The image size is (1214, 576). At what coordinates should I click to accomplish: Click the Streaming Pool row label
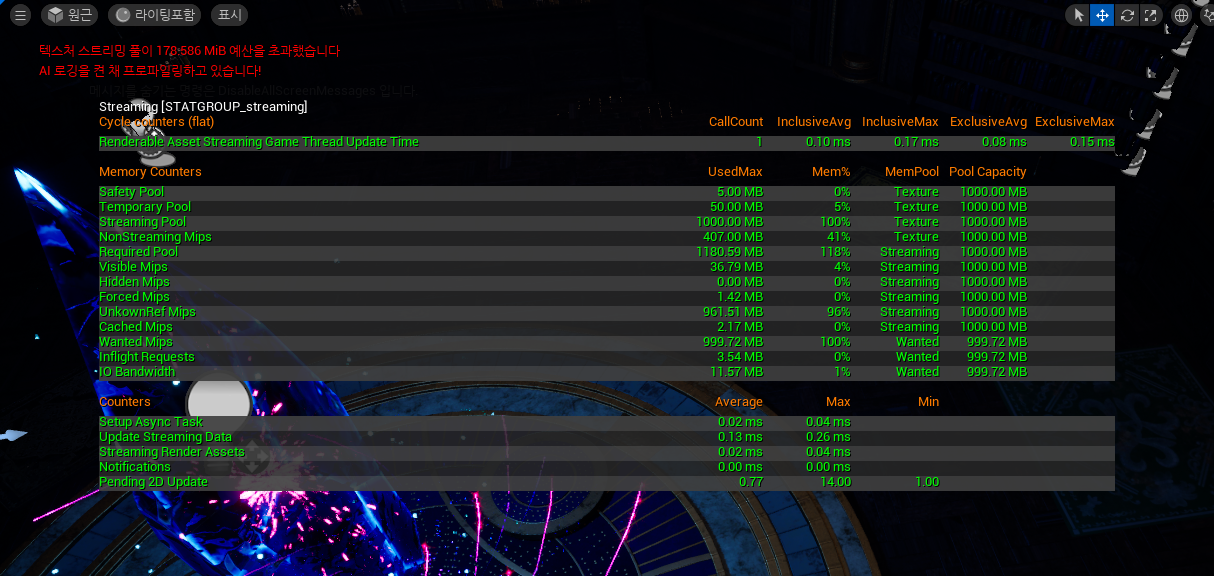pyautogui.click(x=142, y=222)
